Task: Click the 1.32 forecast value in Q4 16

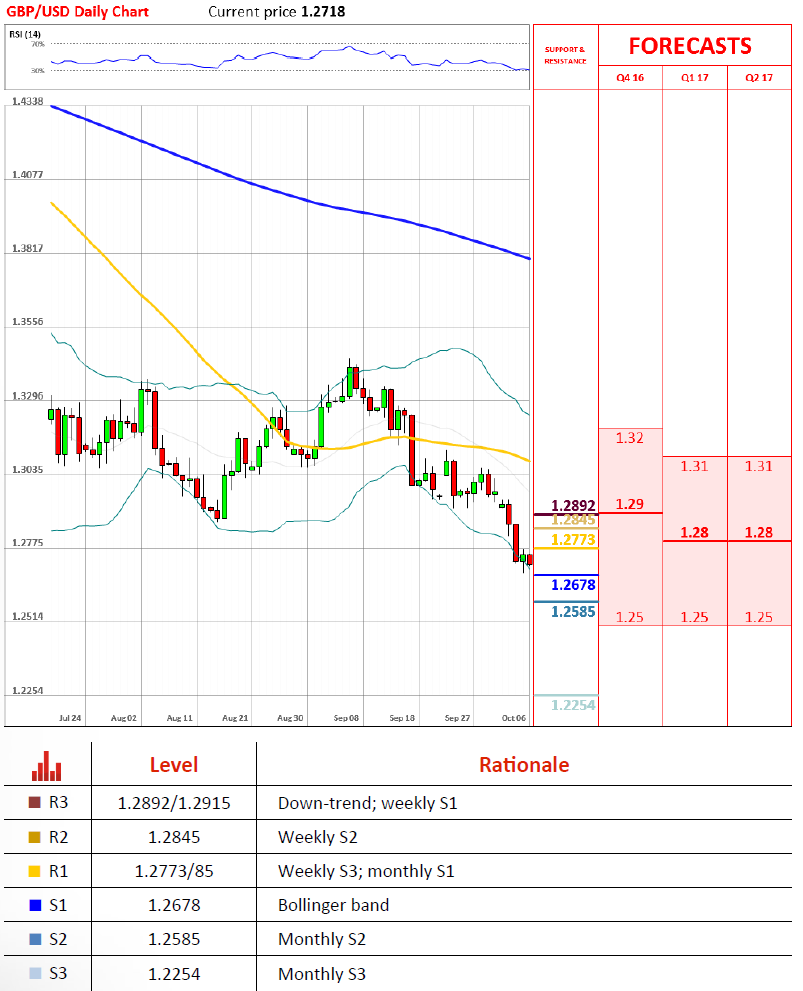Action: pos(630,438)
